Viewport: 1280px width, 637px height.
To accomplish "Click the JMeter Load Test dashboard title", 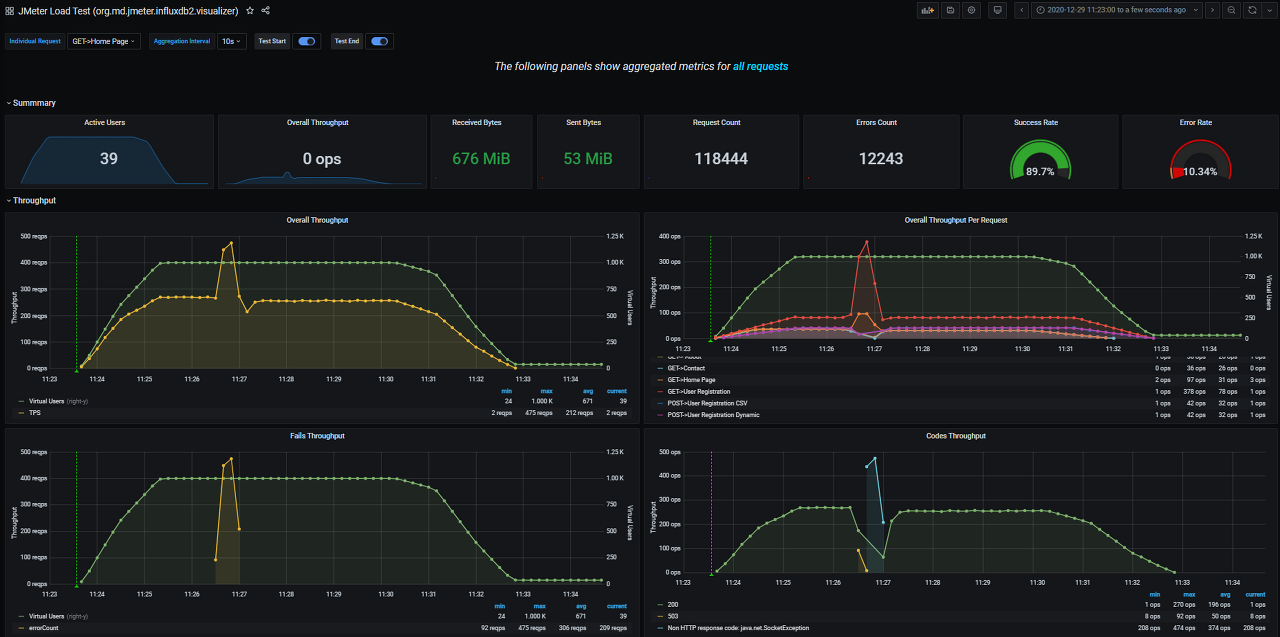I will [128, 10].
